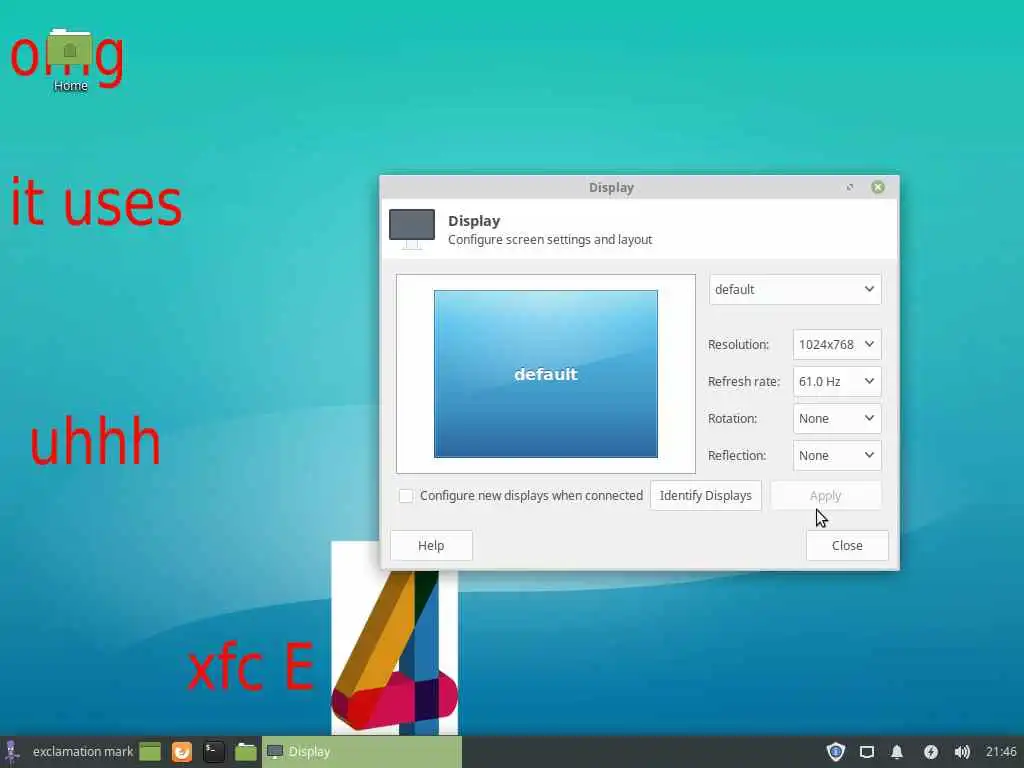
Task: Close the Display window with green X
Action: (x=878, y=187)
